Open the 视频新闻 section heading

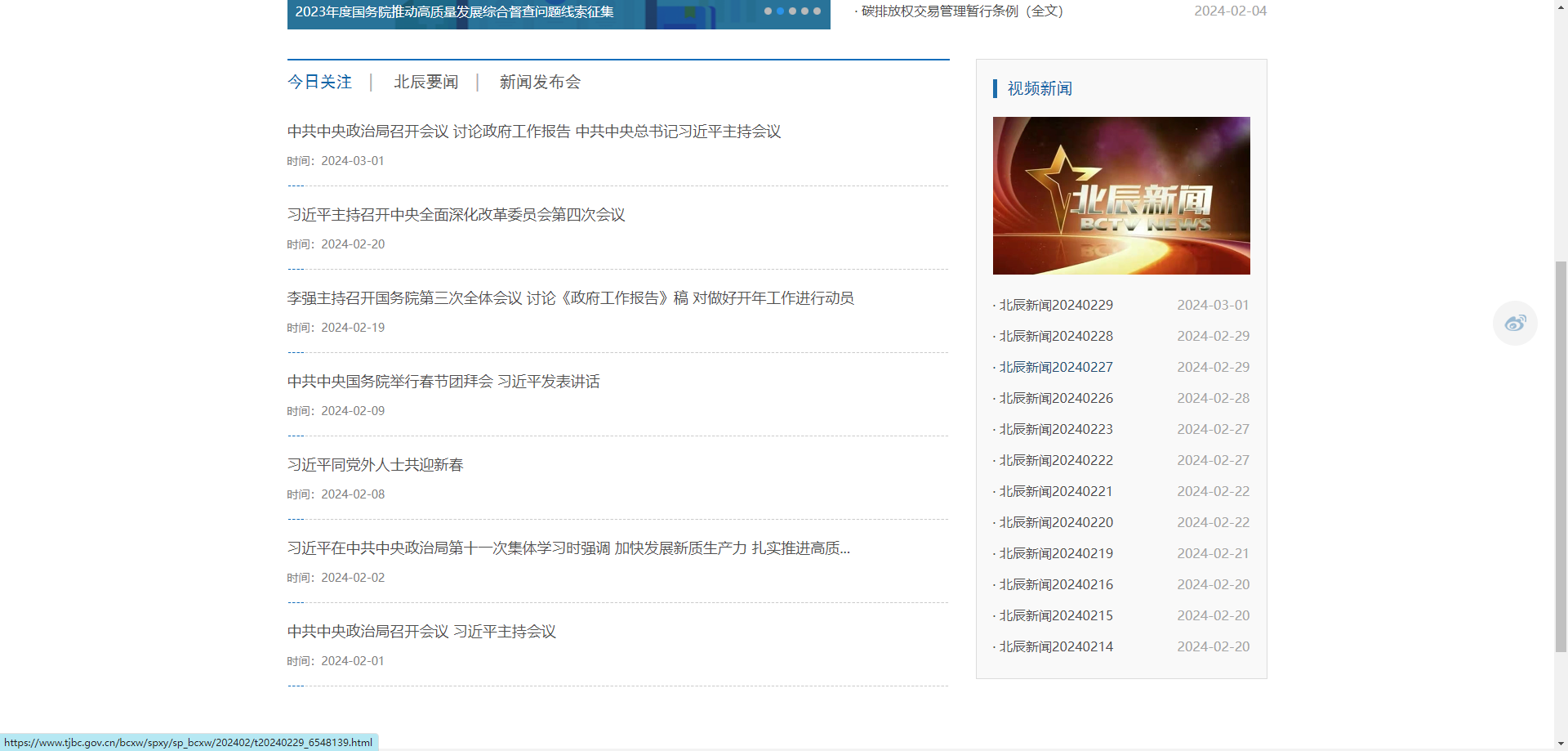coord(1040,88)
